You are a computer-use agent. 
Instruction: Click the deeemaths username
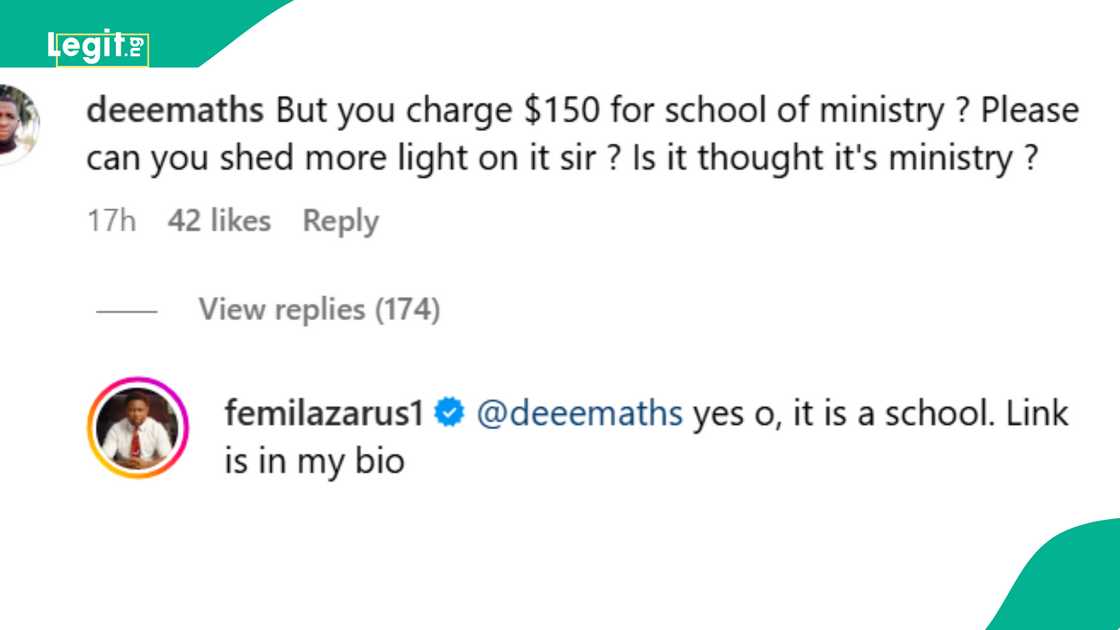tap(174, 111)
